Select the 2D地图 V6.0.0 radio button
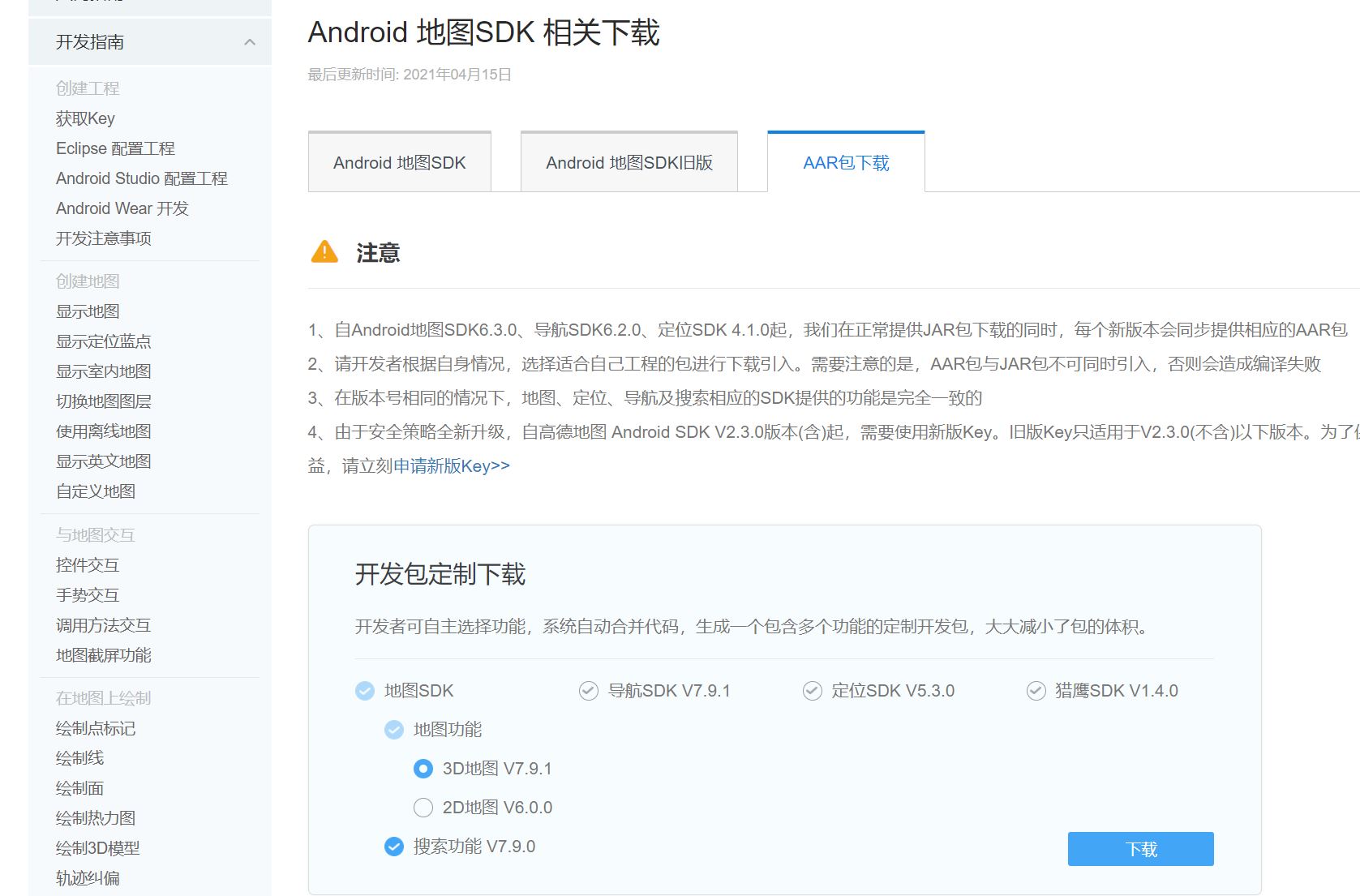 [x=423, y=808]
